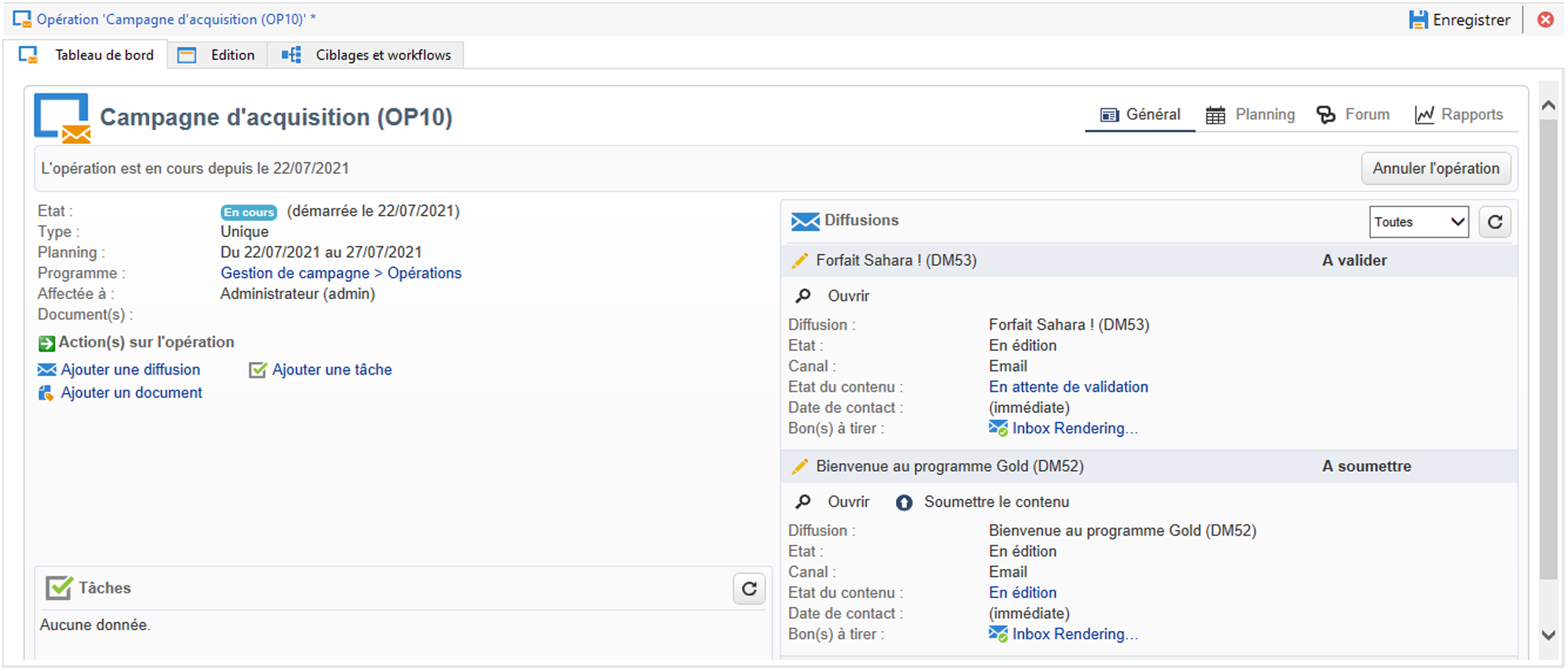Viewport: 1568px width, 668px height.
Task: Open the Rapports section
Action: (x=1459, y=115)
